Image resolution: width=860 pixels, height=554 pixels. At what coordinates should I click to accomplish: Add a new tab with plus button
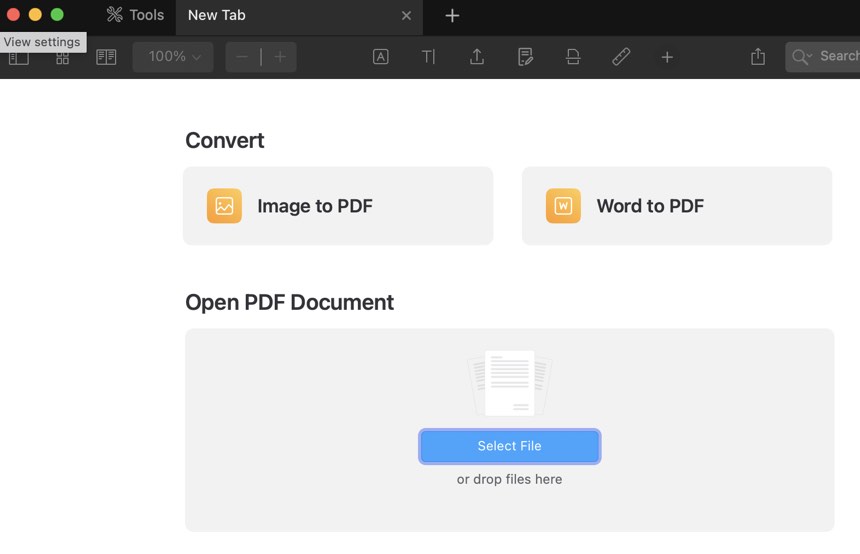[x=452, y=16]
